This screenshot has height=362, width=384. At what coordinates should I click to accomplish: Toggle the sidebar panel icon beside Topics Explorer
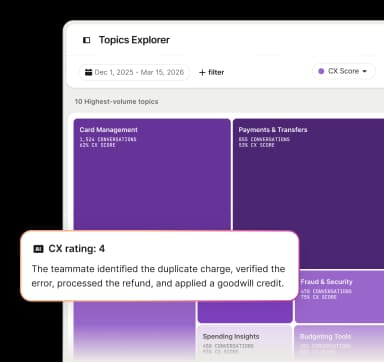point(87,40)
